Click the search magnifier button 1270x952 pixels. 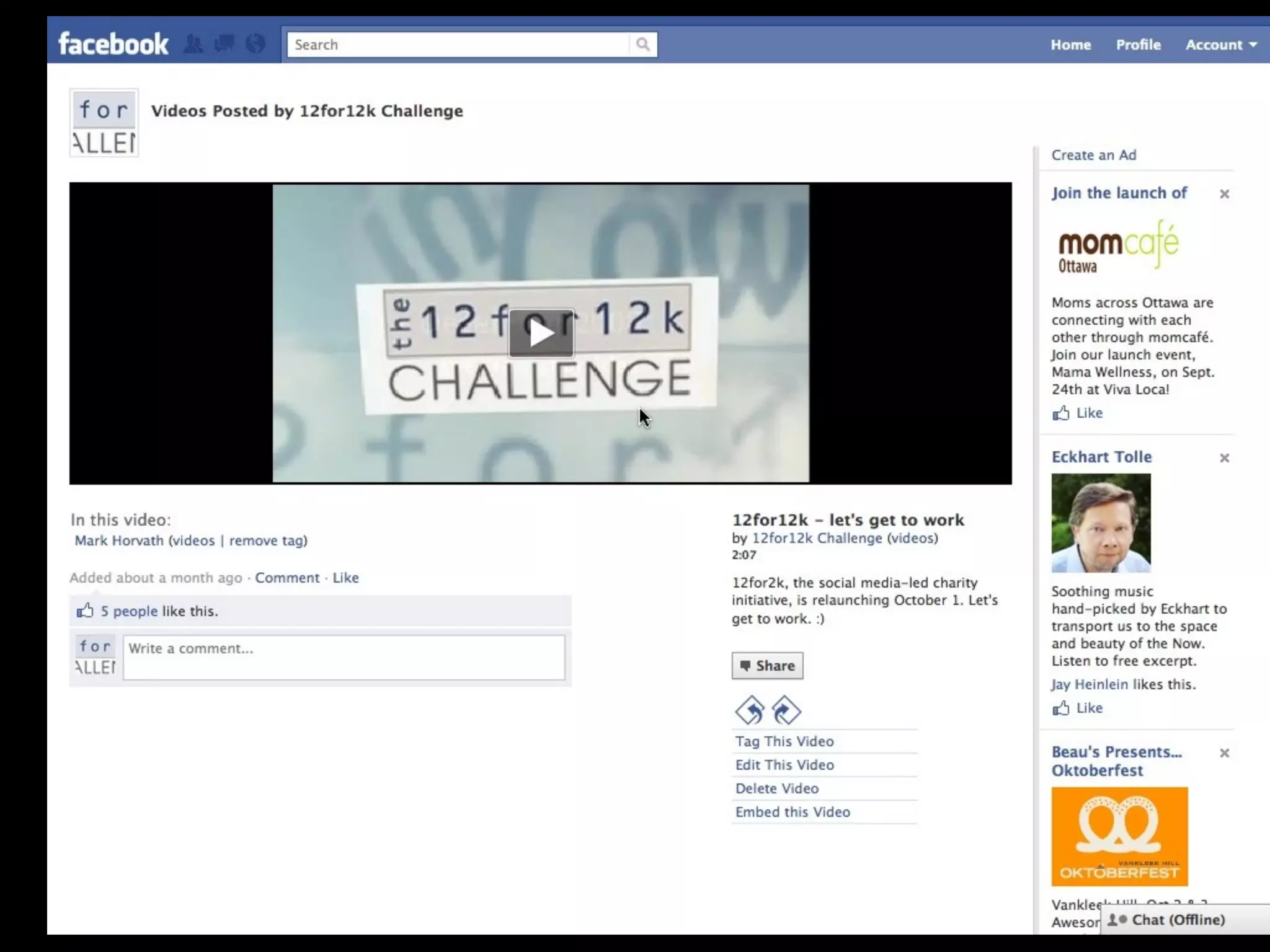[643, 45]
